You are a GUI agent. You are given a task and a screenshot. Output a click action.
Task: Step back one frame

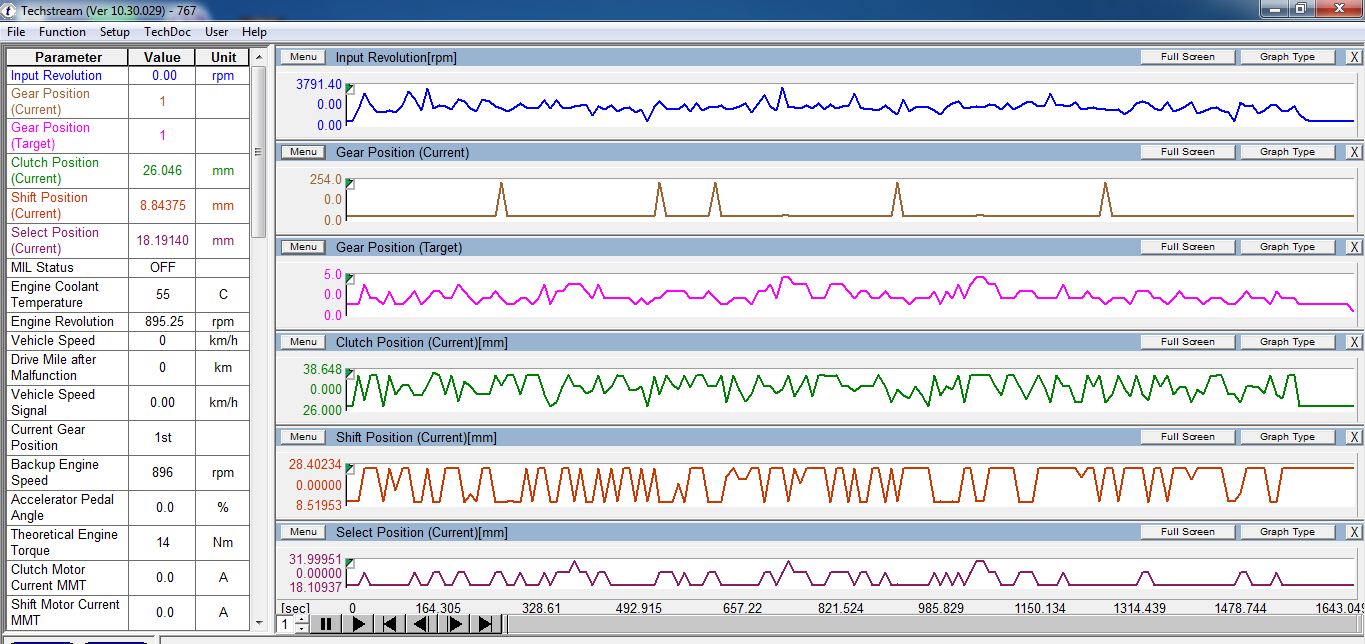click(x=422, y=624)
